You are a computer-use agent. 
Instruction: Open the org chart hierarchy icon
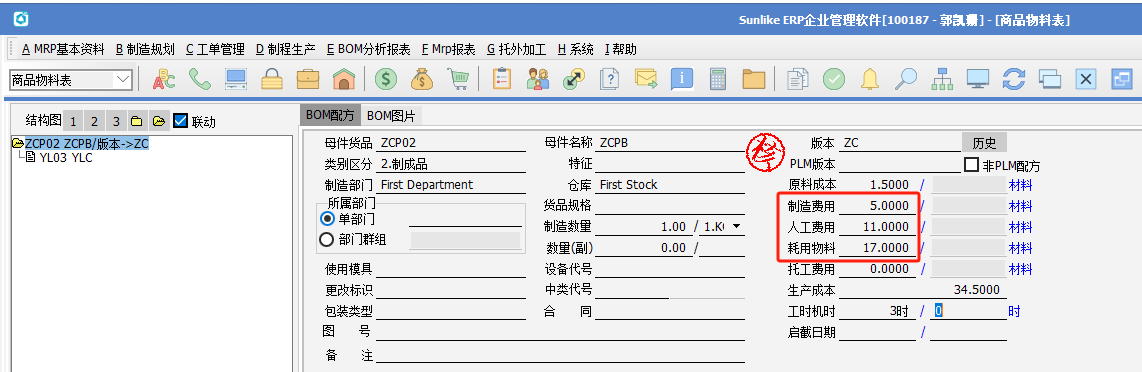(942, 79)
